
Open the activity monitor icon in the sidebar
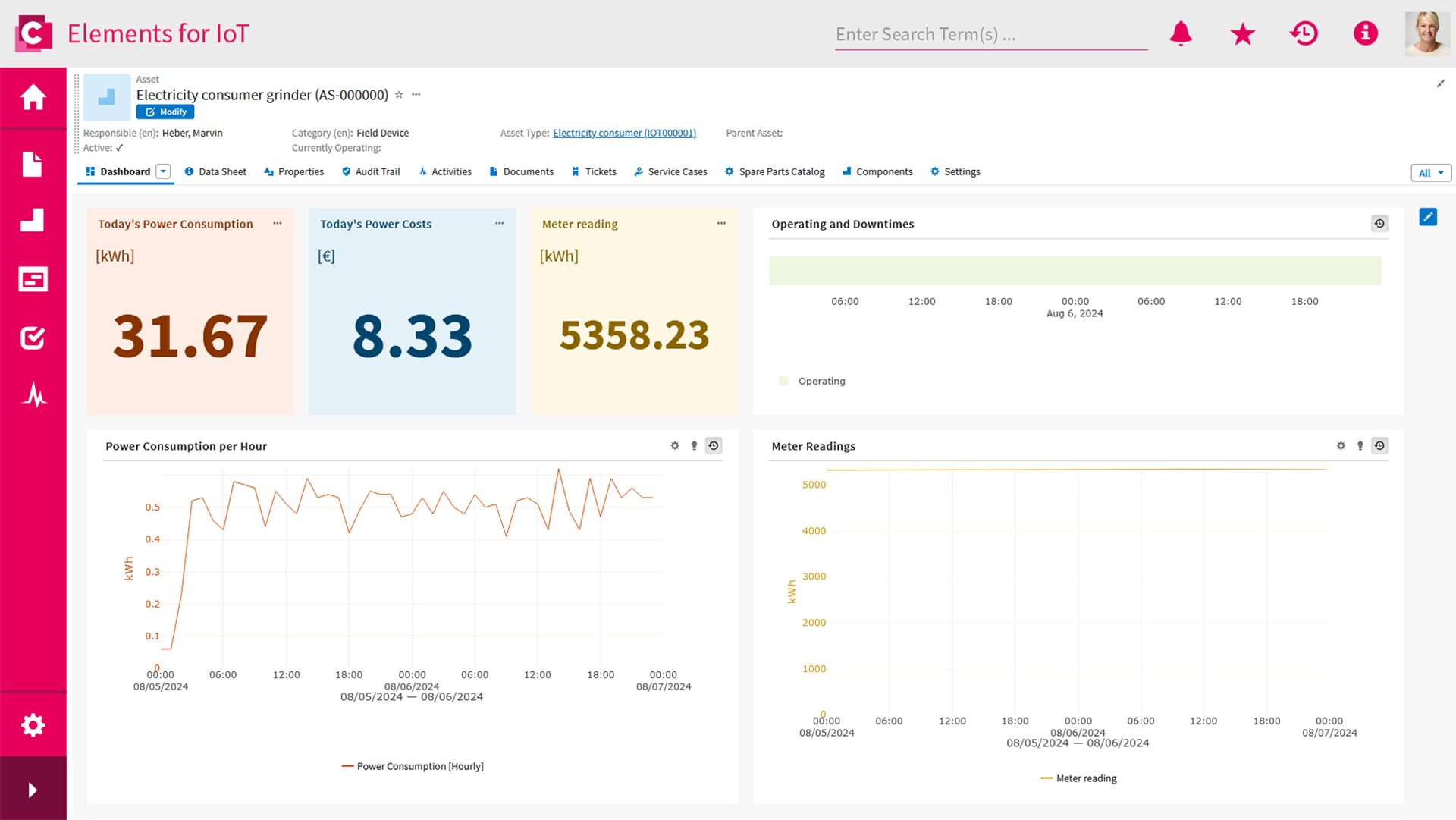pyautogui.click(x=33, y=394)
